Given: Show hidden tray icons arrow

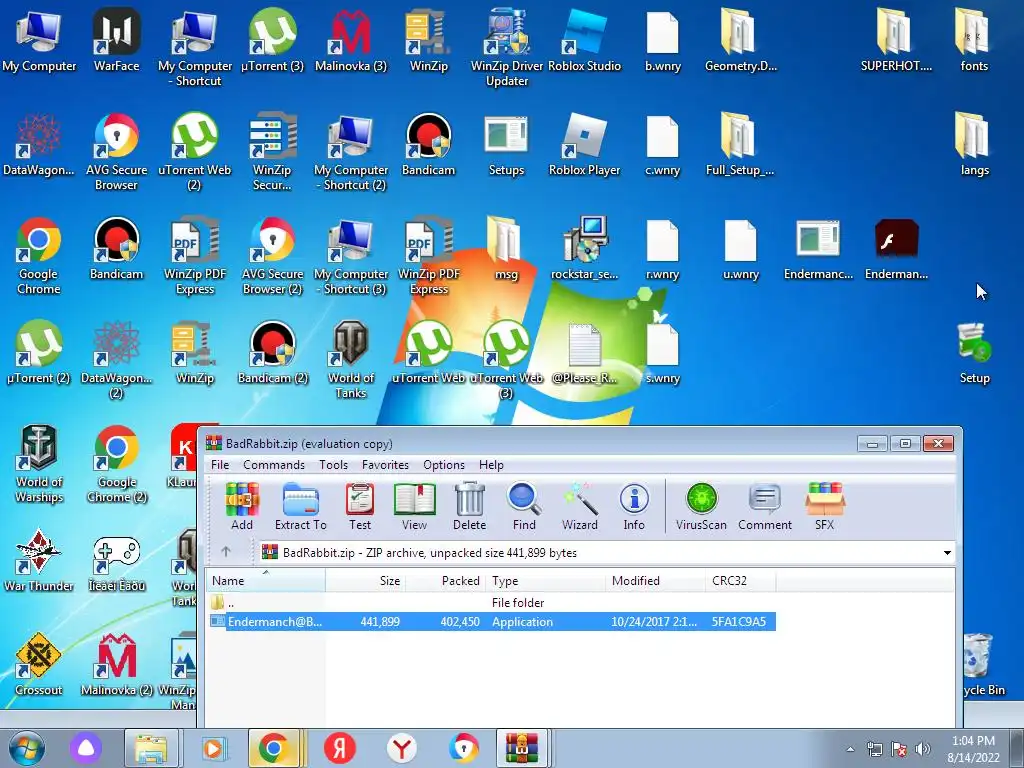Looking at the screenshot, I should coord(850,749).
